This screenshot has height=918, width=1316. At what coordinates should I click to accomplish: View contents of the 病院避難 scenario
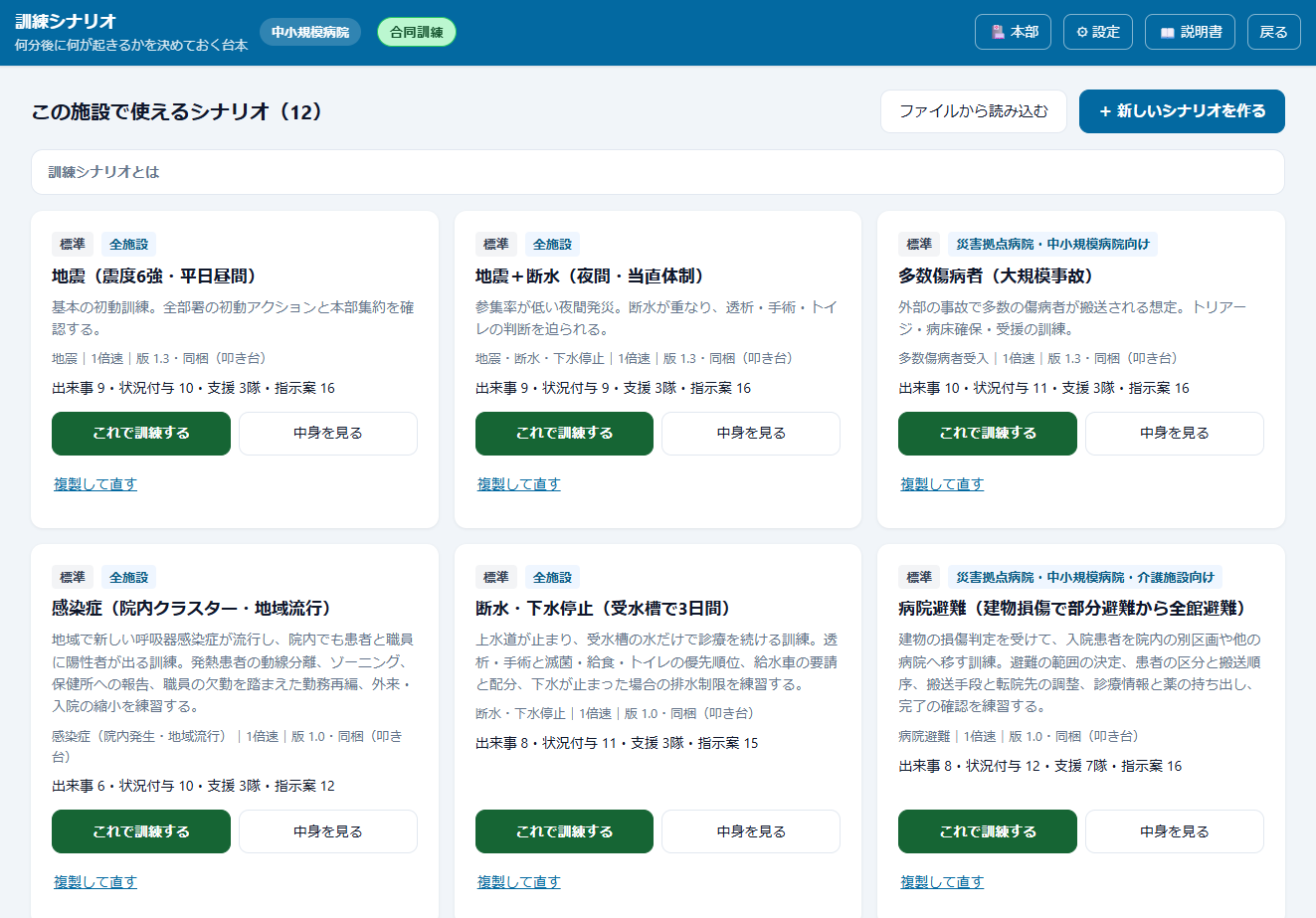(1175, 831)
